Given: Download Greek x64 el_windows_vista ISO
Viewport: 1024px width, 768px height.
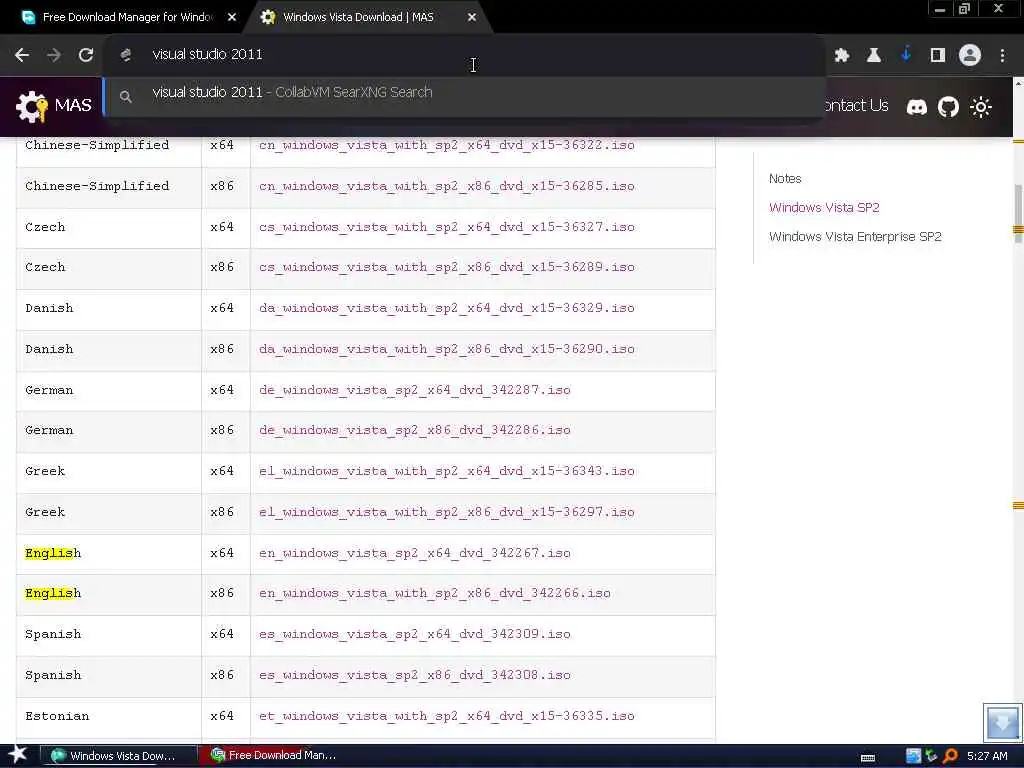Looking at the screenshot, I should (x=447, y=471).
